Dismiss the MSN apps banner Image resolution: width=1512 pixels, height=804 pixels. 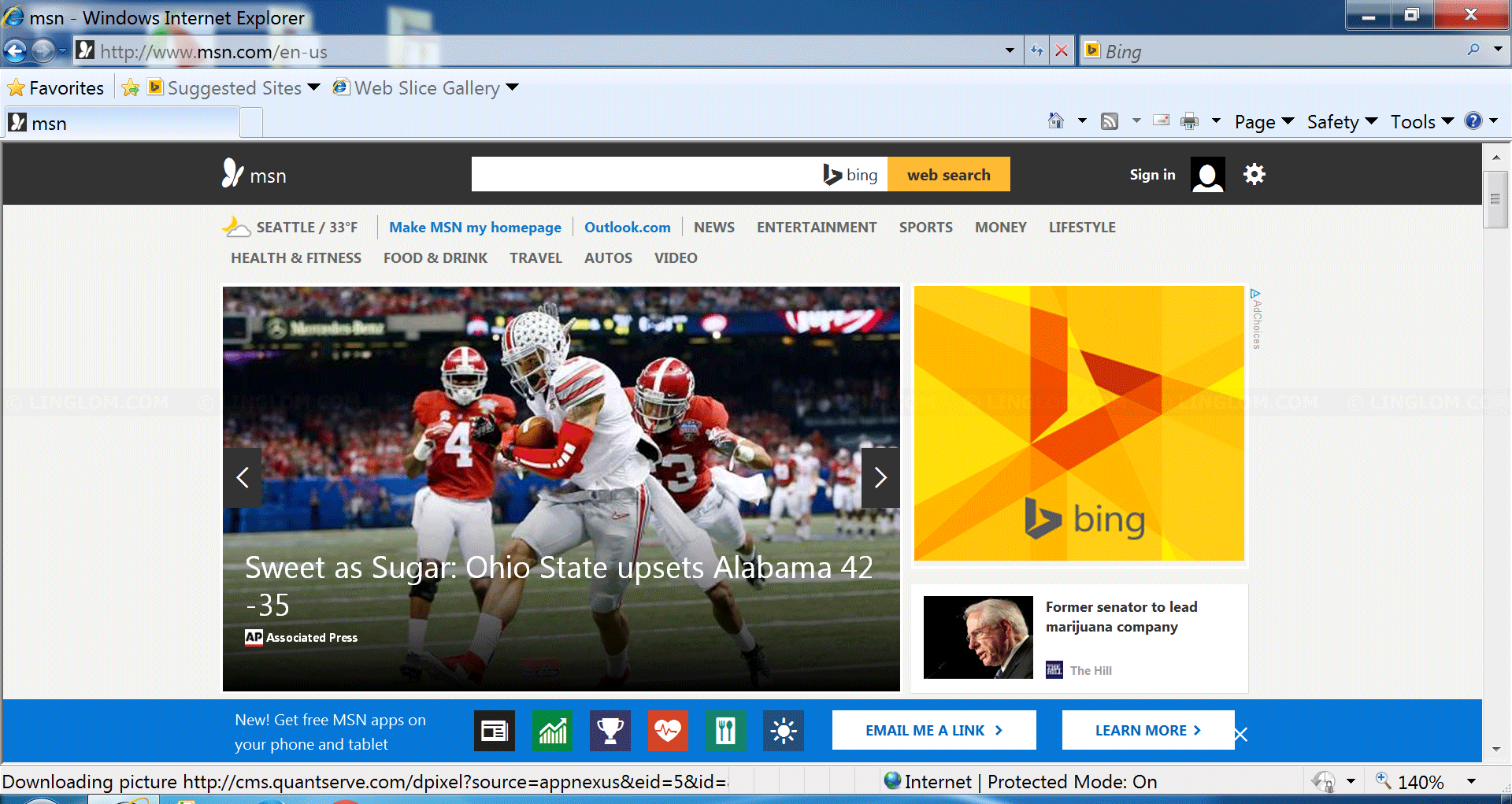point(1241,735)
